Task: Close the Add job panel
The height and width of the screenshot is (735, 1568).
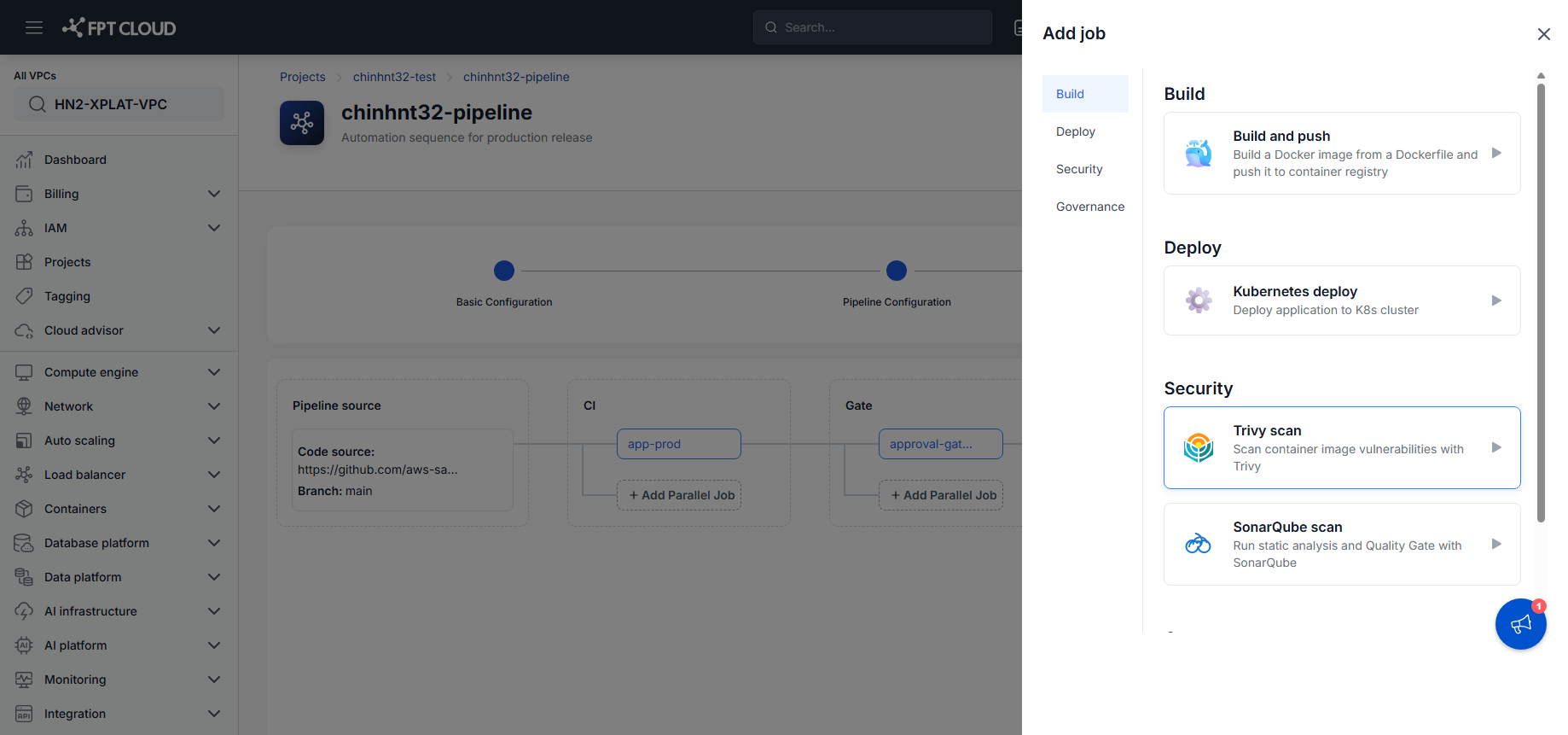Action: click(x=1543, y=34)
